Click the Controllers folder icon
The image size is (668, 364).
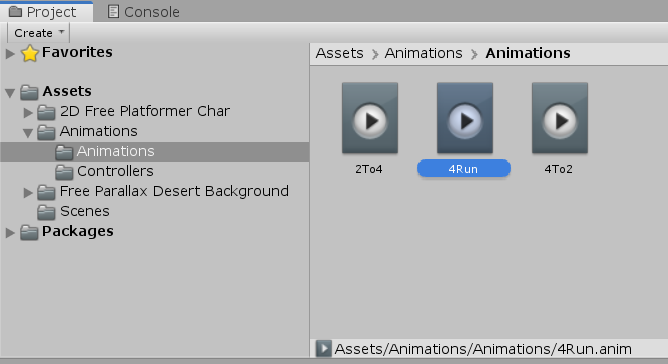click(64, 172)
